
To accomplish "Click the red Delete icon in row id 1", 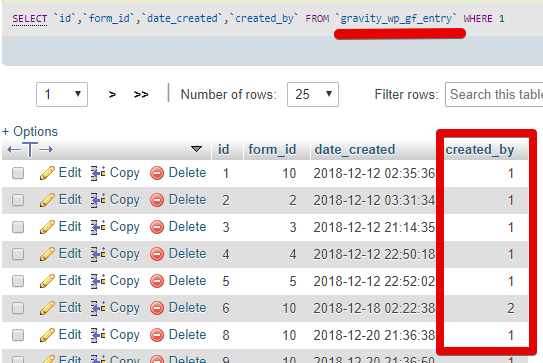I will click(x=157, y=173).
